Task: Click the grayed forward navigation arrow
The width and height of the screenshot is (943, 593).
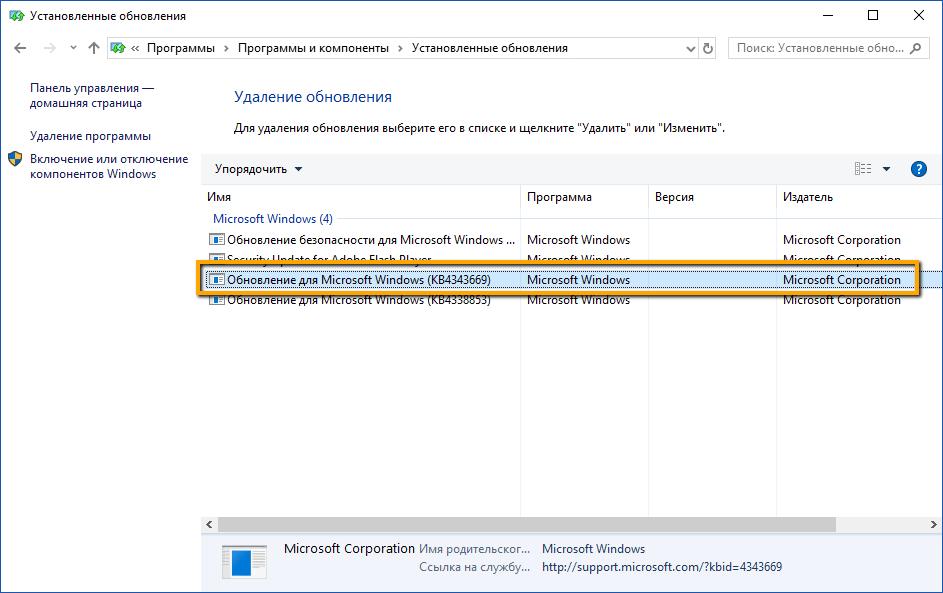Action: 48,47
